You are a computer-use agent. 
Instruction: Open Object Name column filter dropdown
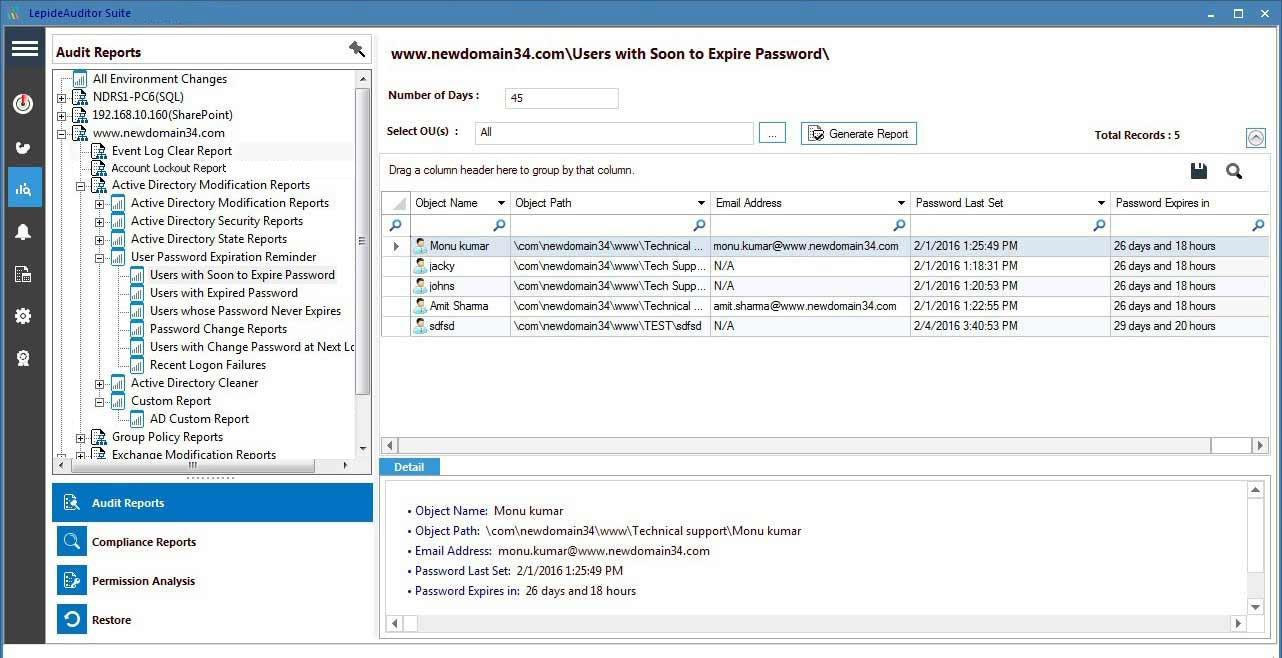pyautogui.click(x=500, y=203)
